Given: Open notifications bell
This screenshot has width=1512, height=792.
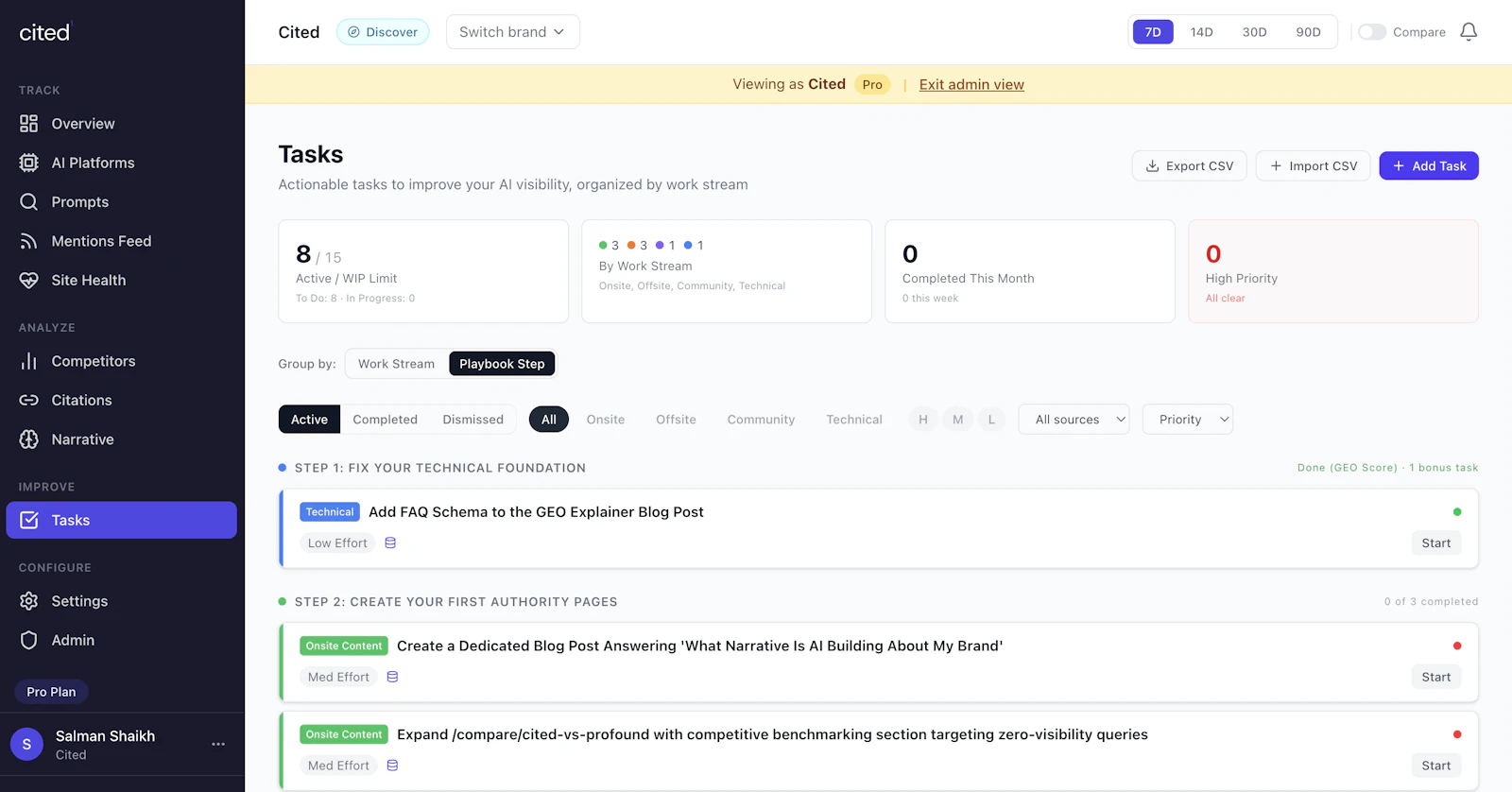Looking at the screenshot, I should pyautogui.click(x=1469, y=32).
